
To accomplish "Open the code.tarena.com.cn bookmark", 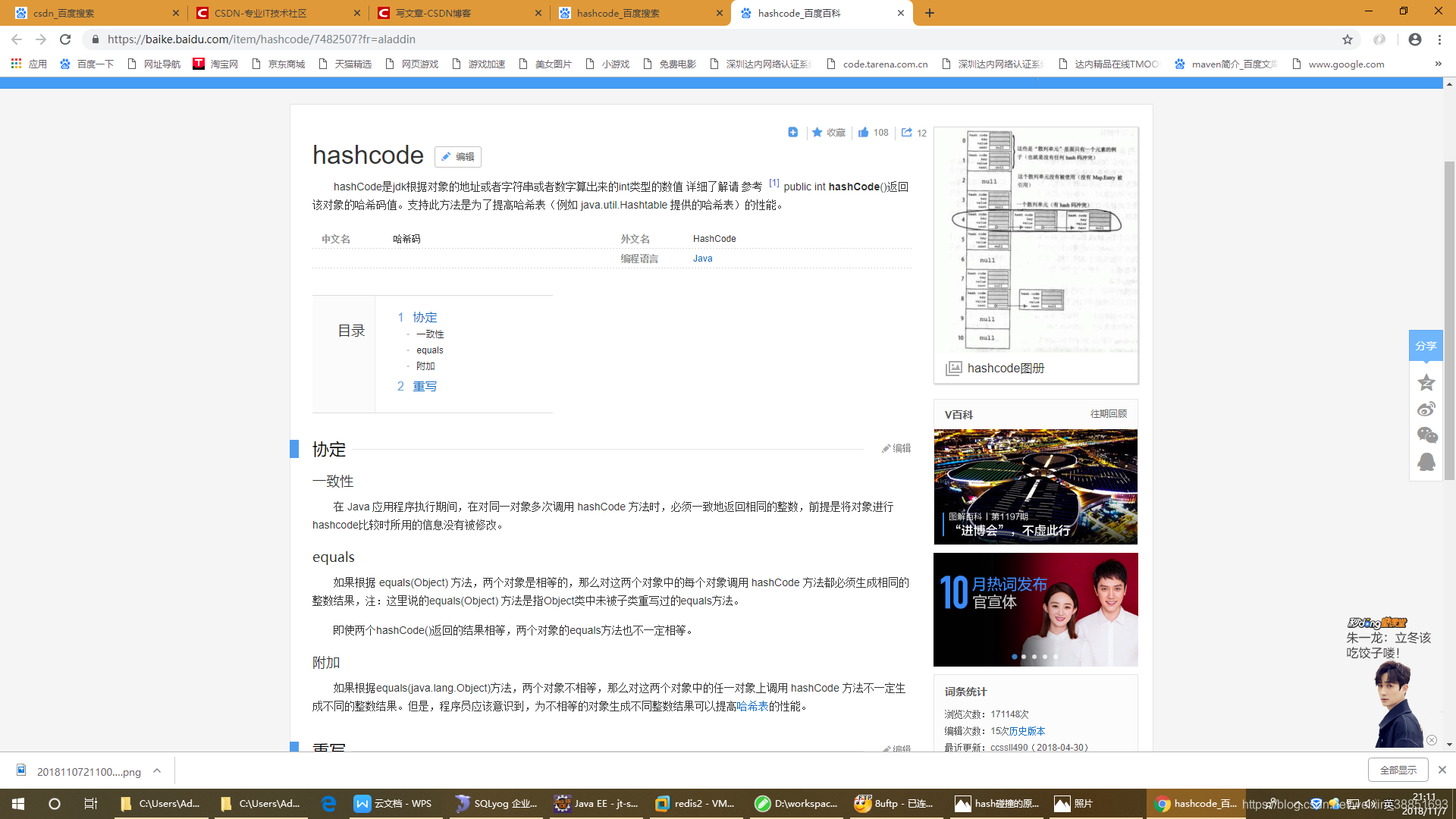I will pos(877,64).
